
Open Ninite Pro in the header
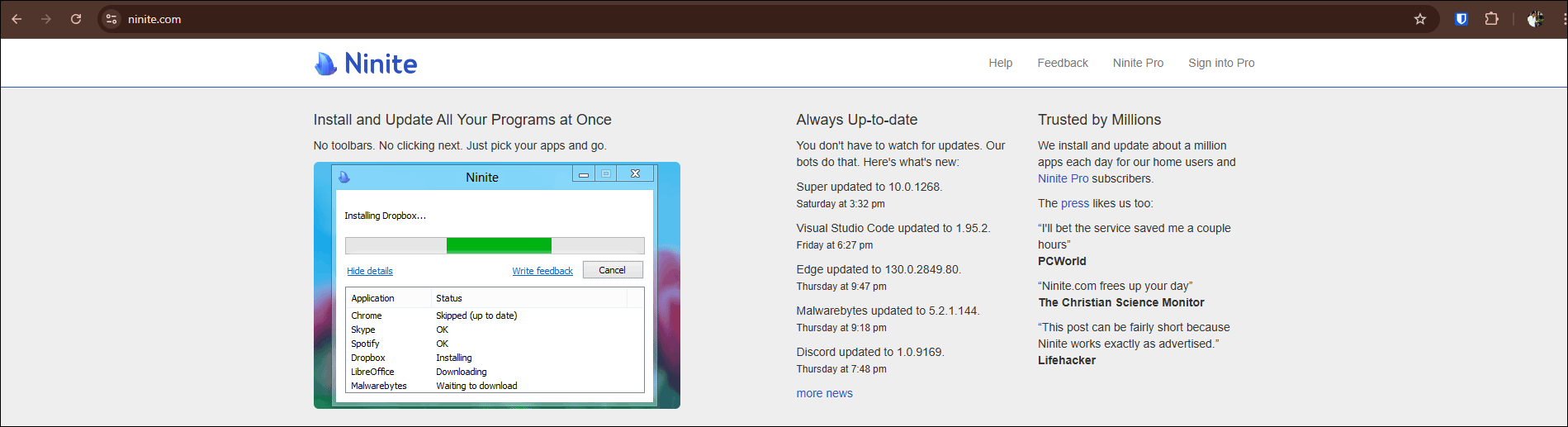(1137, 63)
